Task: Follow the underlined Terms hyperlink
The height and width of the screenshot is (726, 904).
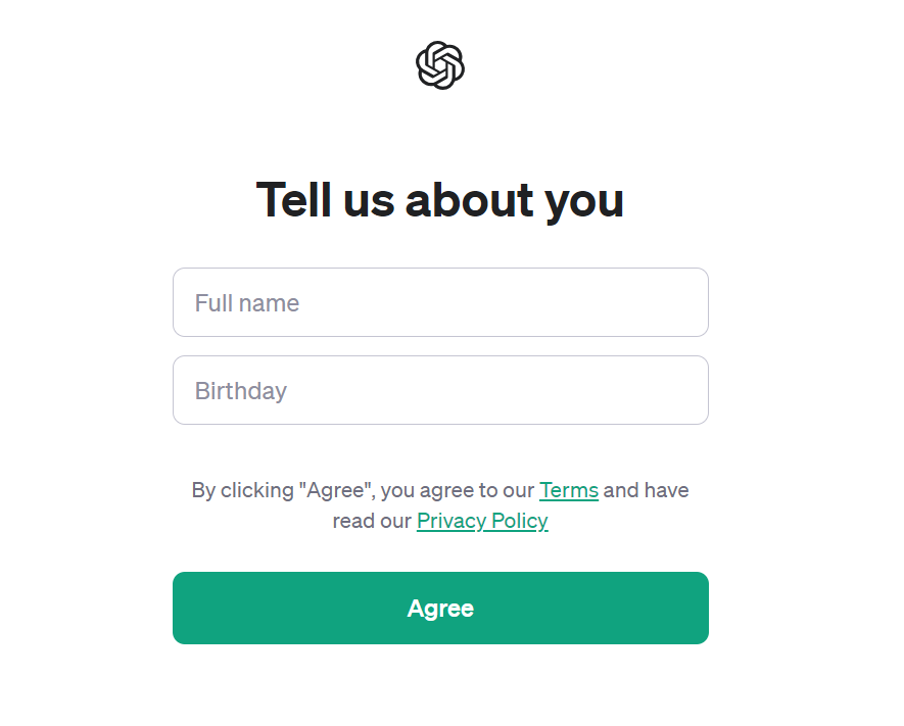Action: (x=568, y=490)
